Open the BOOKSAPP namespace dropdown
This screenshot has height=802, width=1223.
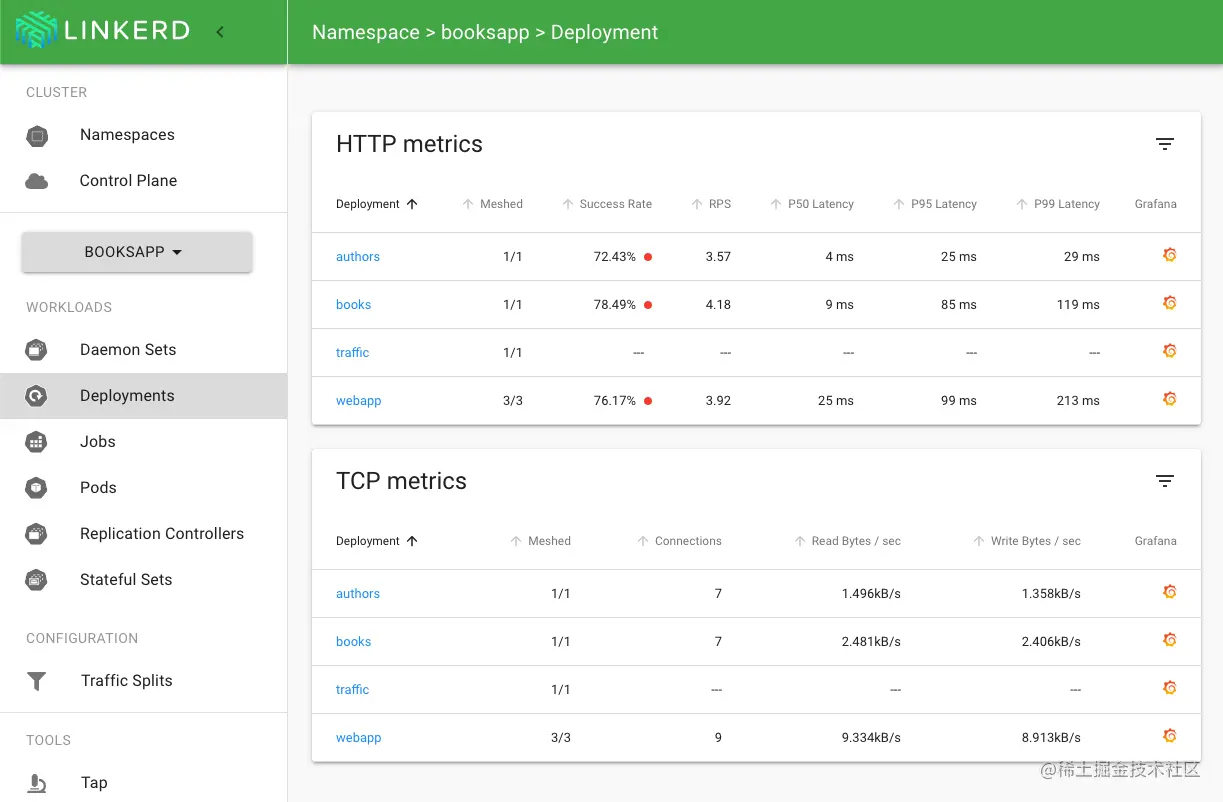point(136,252)
